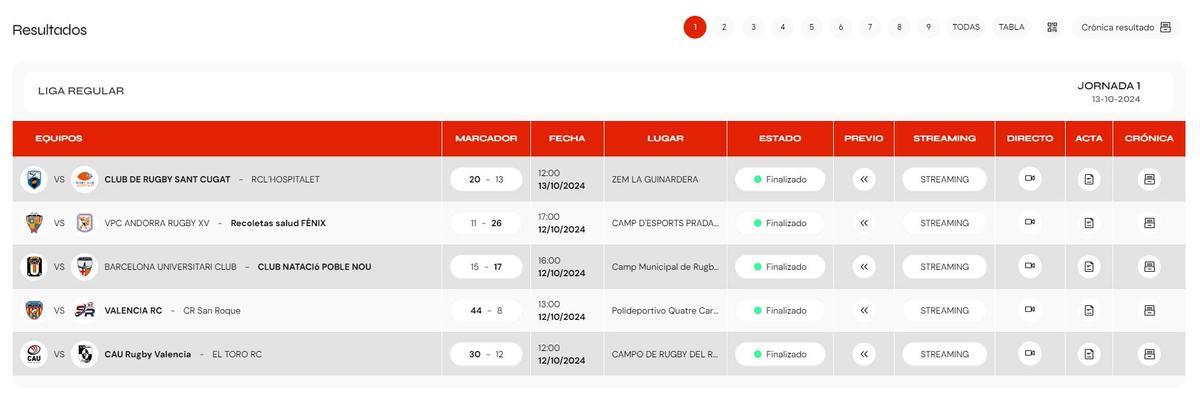Select matchday page 1

[x=695, y=27]
